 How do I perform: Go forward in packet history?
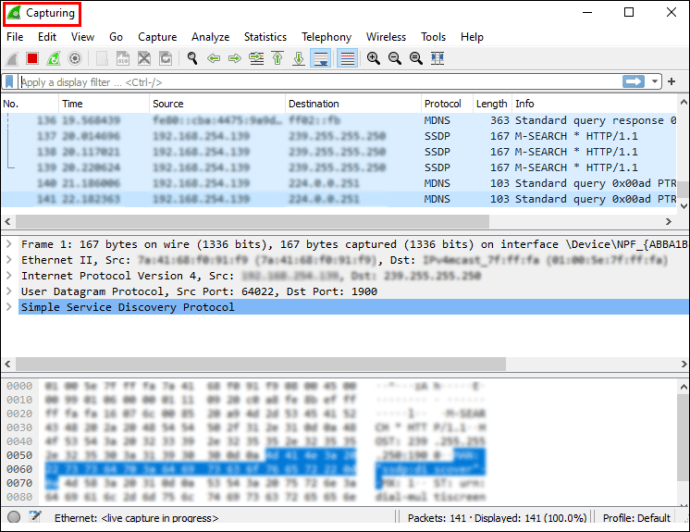click(235, 59)
